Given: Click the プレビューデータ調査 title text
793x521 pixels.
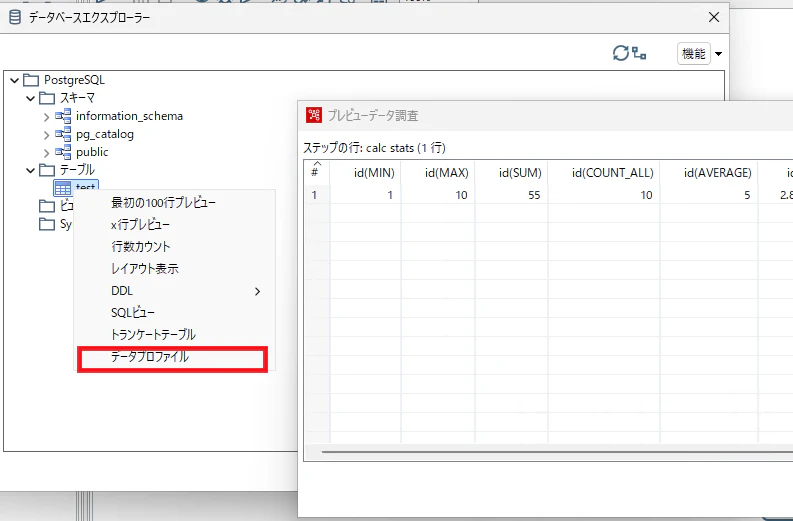Looking at the screenshot, I should point(373,115).
